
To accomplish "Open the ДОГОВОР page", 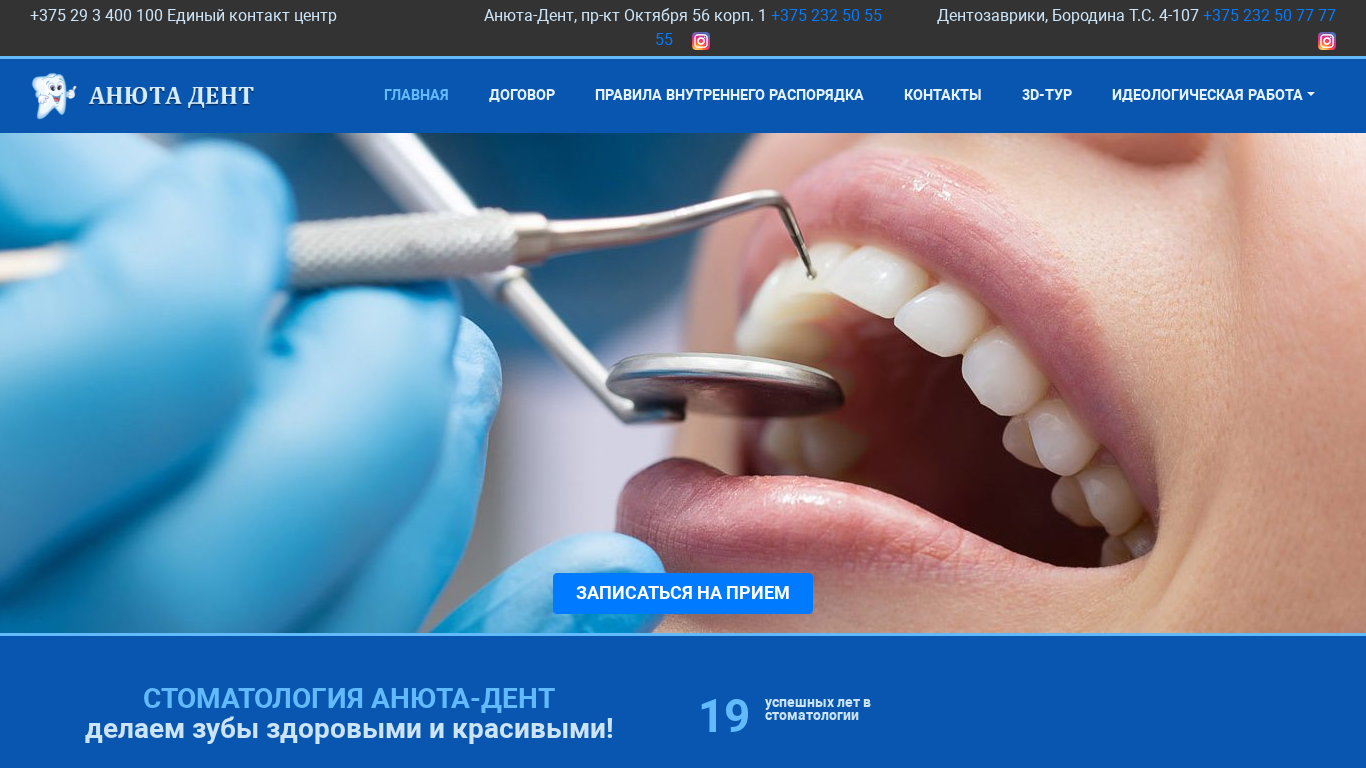I will coord(522,95).
